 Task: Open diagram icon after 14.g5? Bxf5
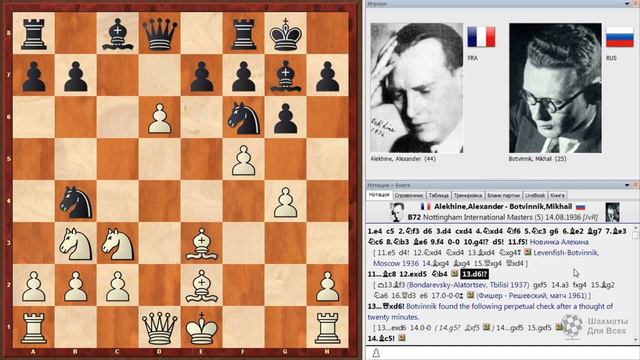tap(486, 327)
